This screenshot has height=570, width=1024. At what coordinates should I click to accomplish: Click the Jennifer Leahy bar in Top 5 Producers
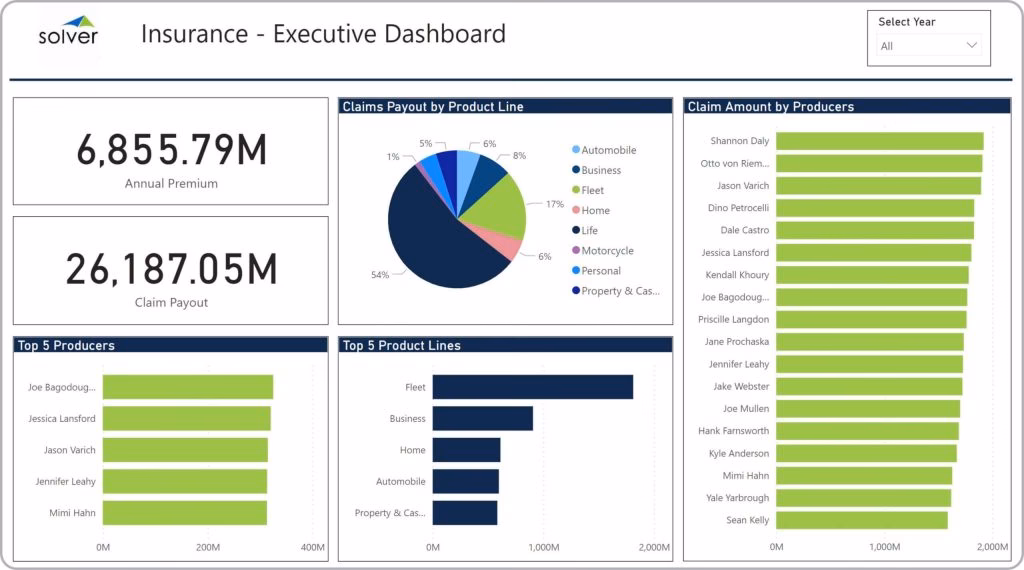185,481
